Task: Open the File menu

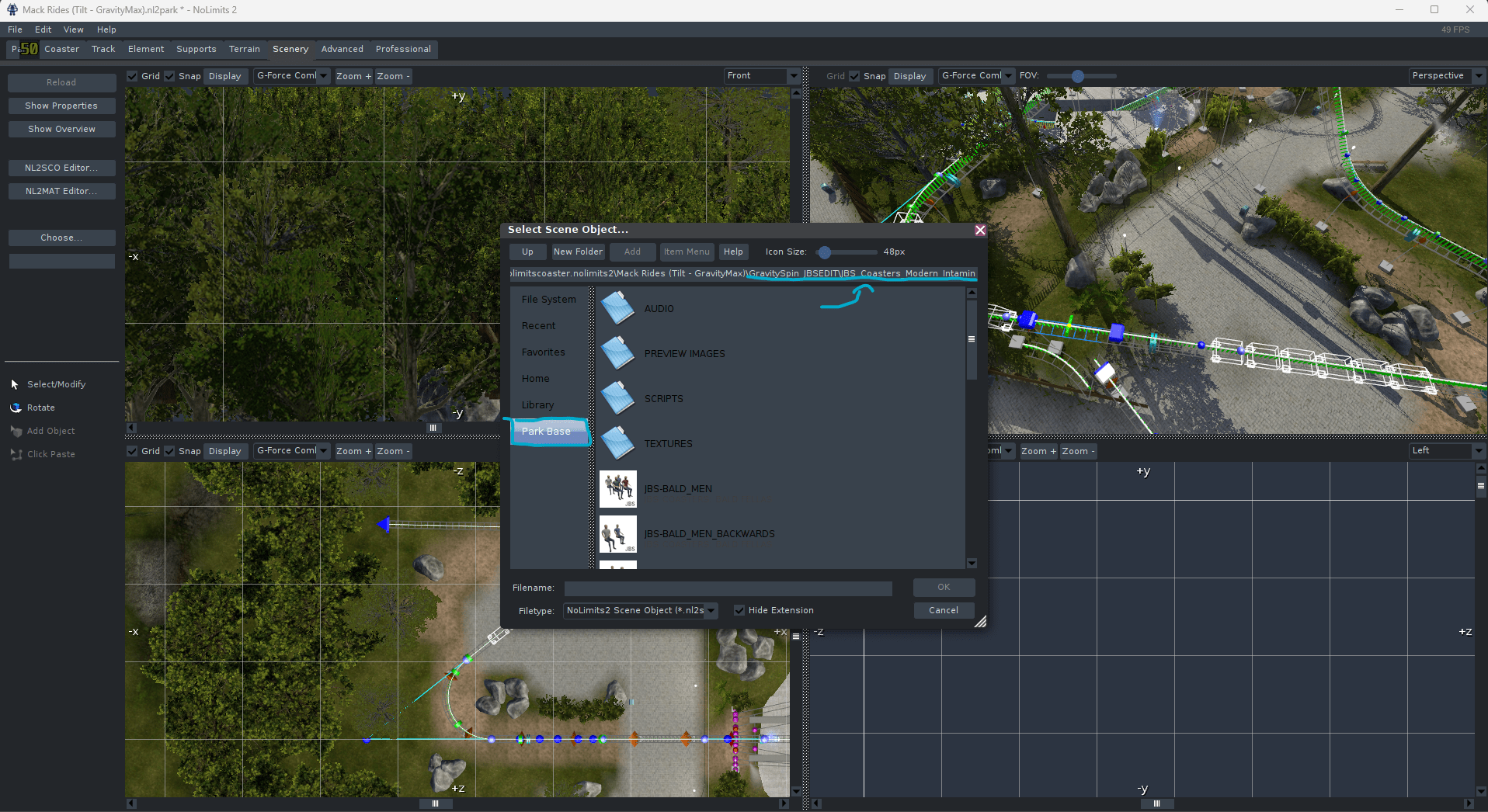Action: pyautogui.click(x=15, y=29)
